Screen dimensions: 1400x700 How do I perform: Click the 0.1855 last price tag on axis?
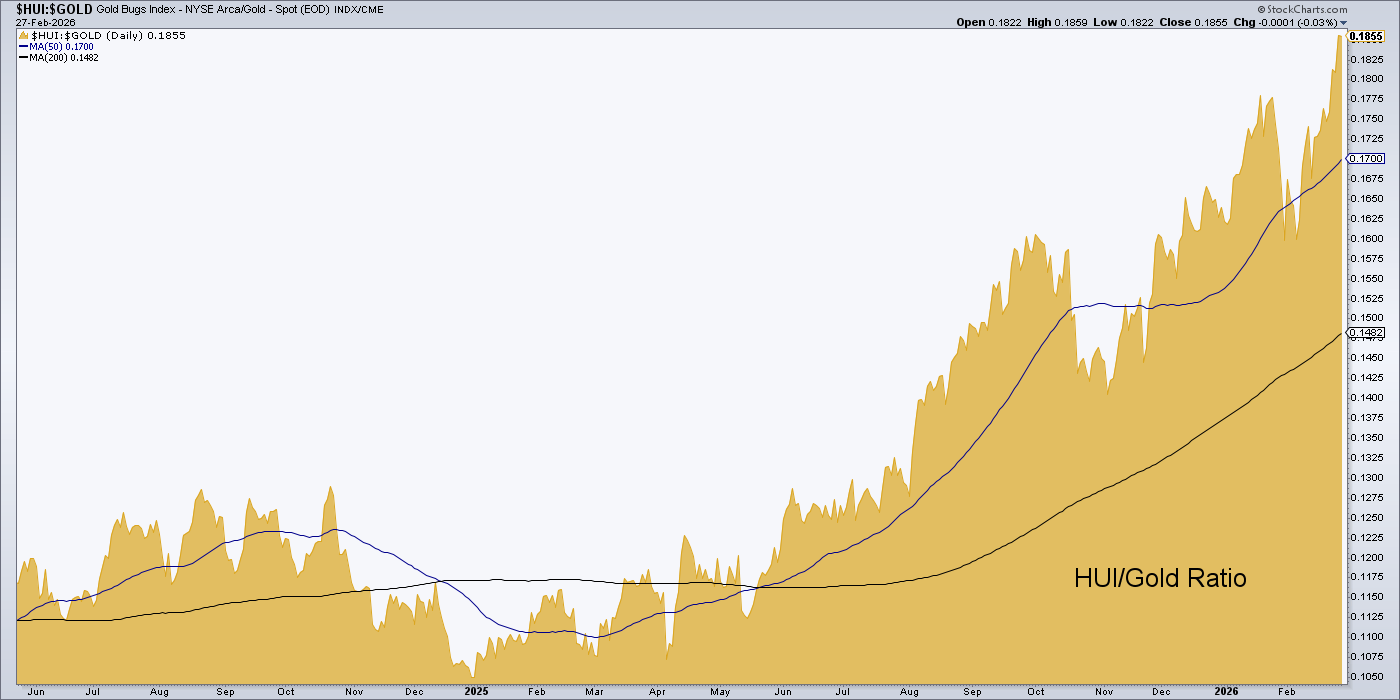click(x=1366, y=36)
